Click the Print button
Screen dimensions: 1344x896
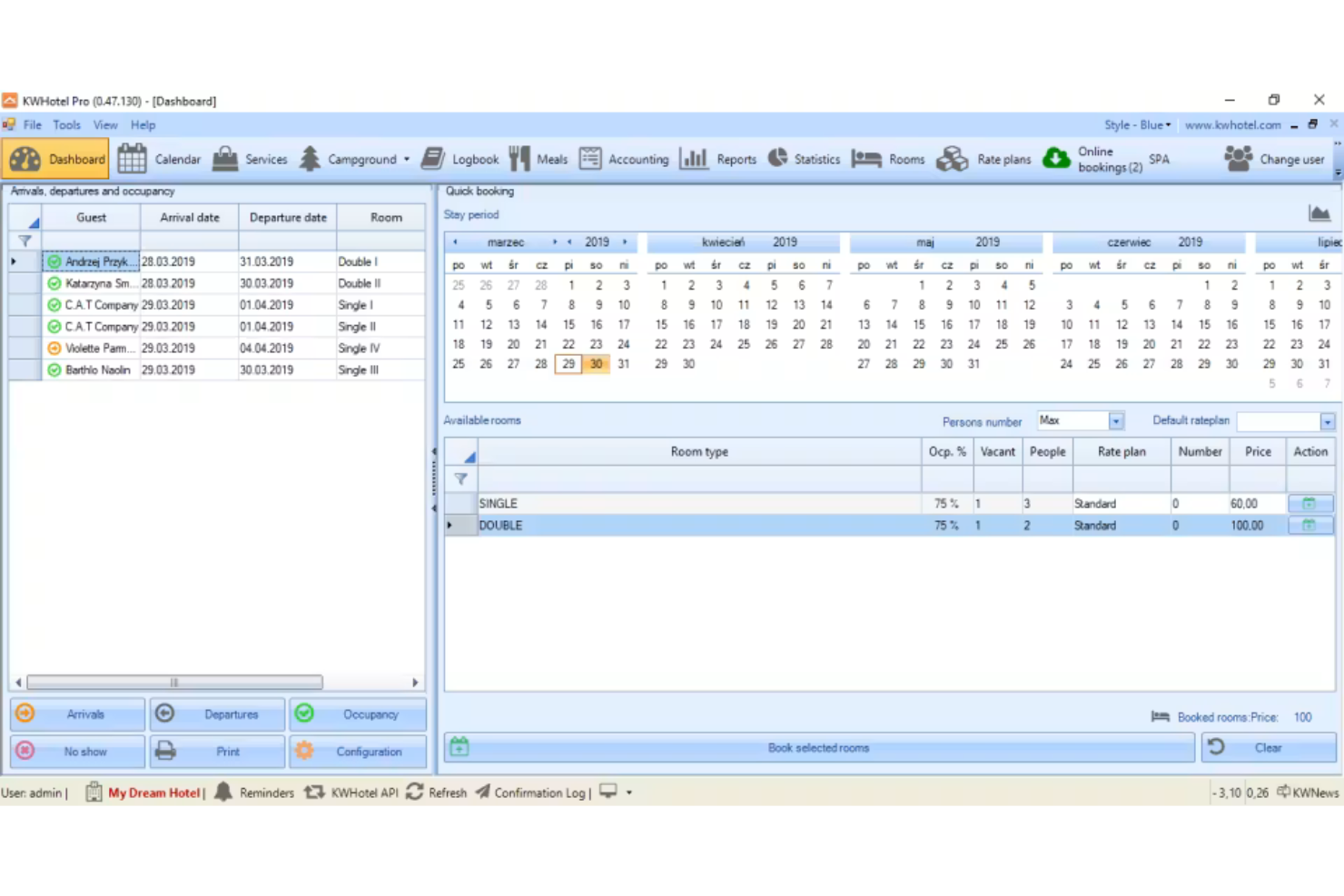point(218,751)
